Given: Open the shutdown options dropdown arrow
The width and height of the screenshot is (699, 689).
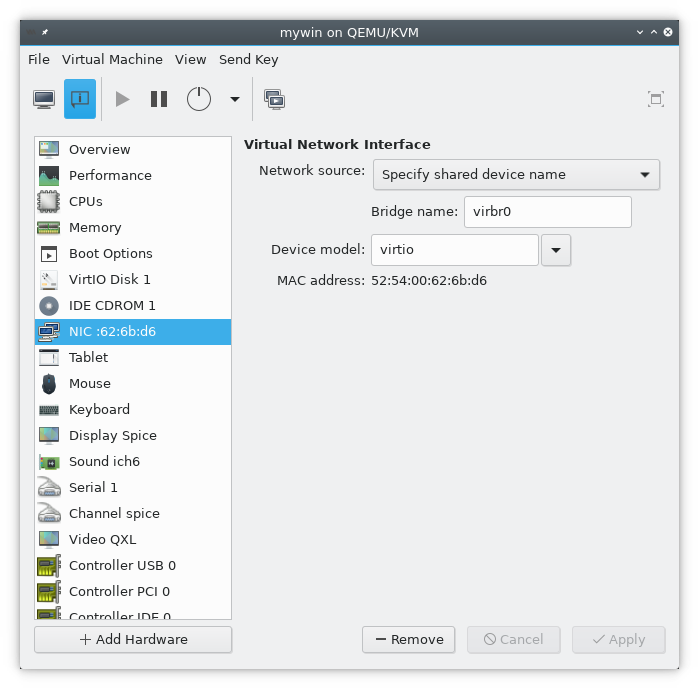Looking at the screenshot, I should pyautogui.click(x=235, y=99).
